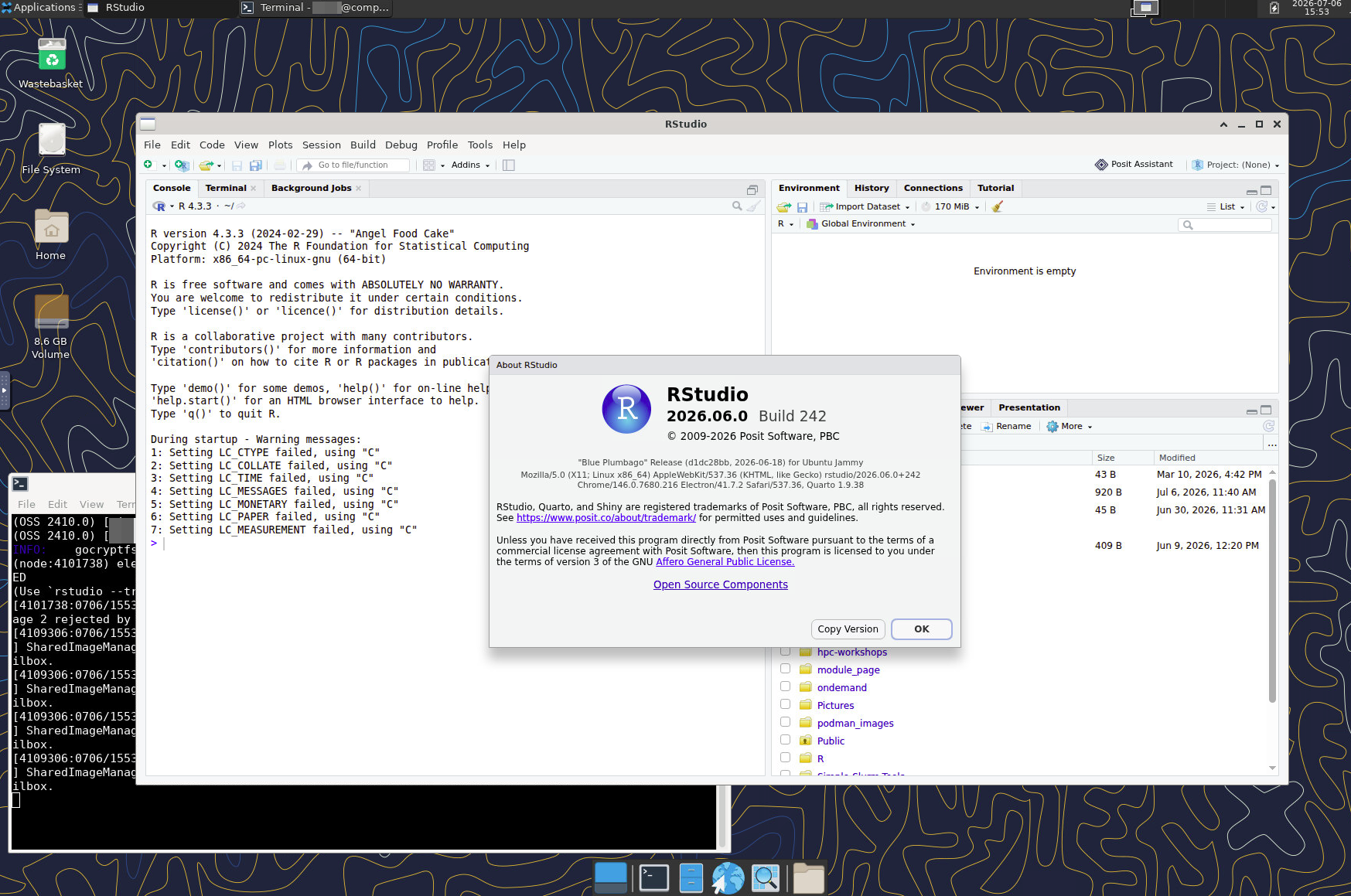
Task: Click the workspace panes grid icon
Action: point(429,165)
